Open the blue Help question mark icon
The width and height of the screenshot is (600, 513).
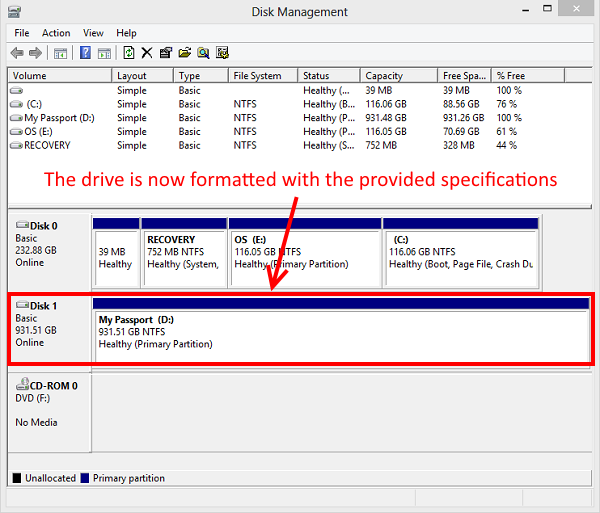(x=85, y=52)
